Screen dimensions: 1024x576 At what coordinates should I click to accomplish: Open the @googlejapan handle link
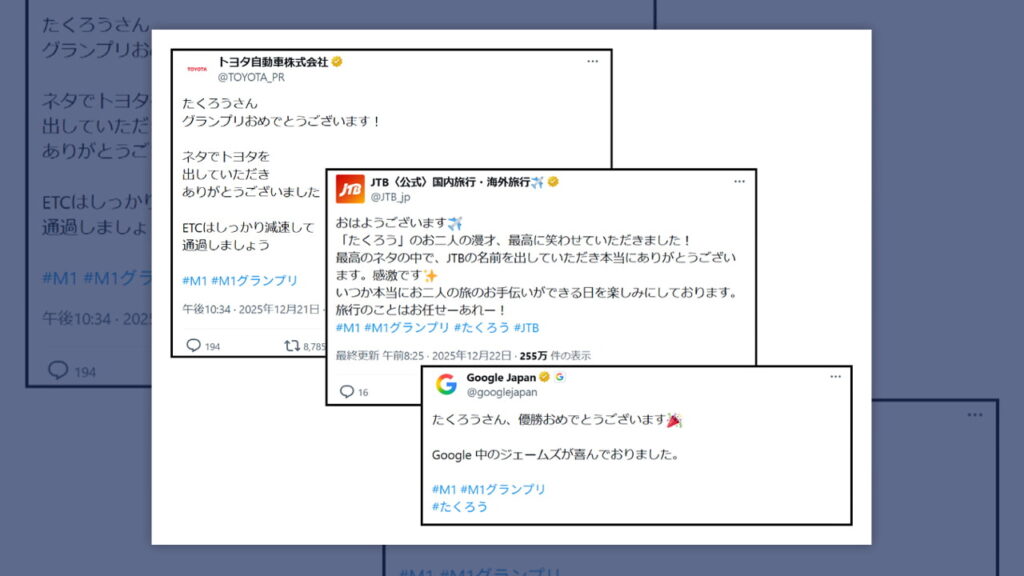(x=502, y=392)
